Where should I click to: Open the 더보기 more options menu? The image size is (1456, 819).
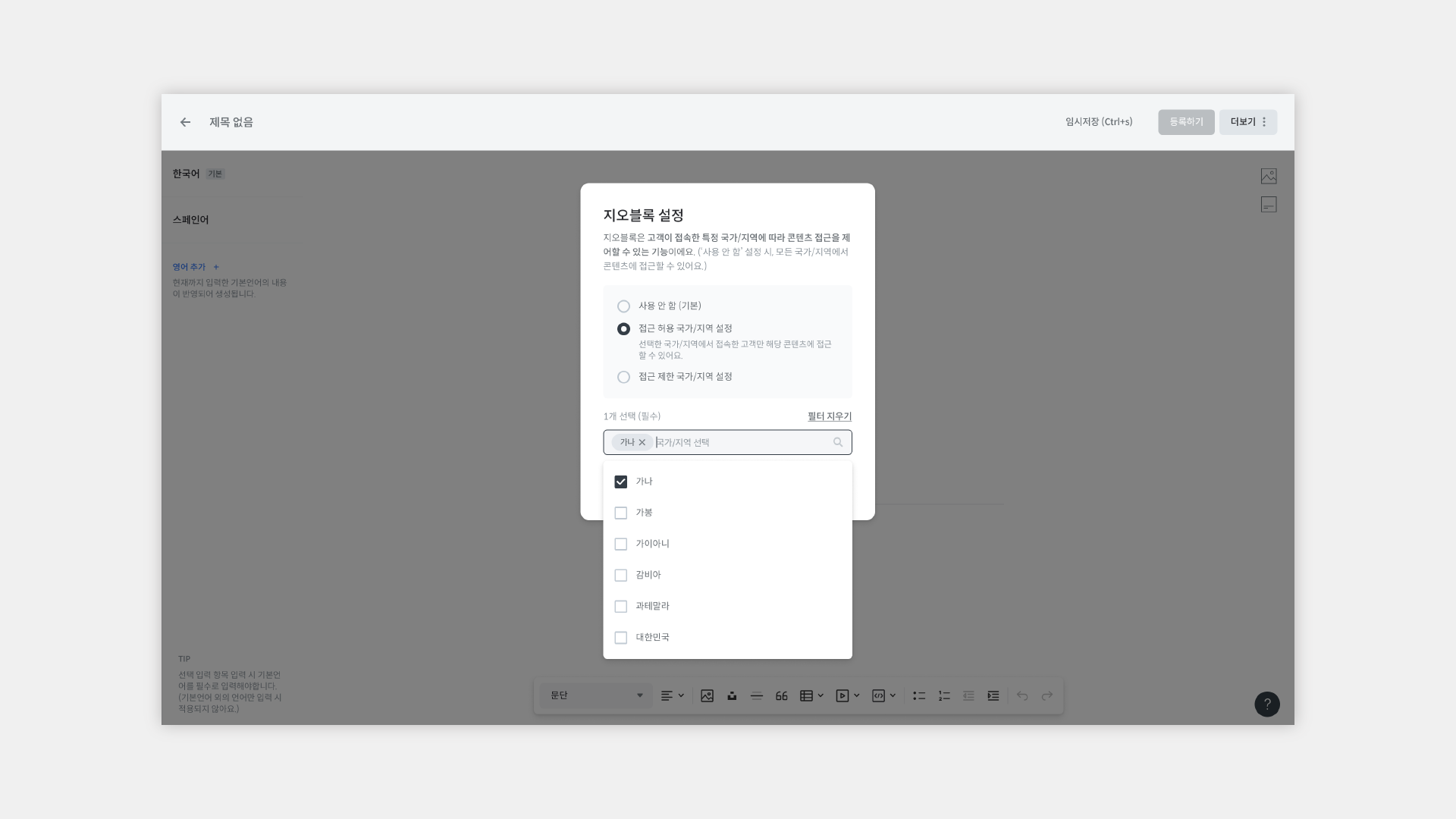(1247, 122)
